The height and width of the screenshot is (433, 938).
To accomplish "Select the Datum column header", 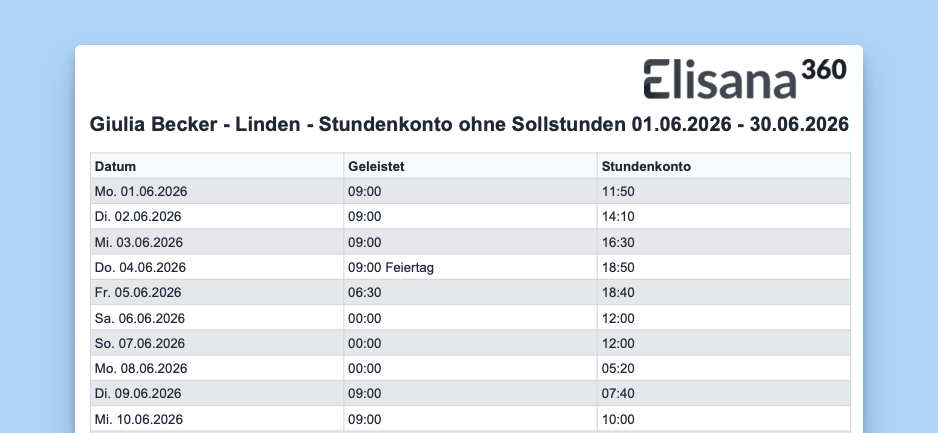I will point(217,166).
